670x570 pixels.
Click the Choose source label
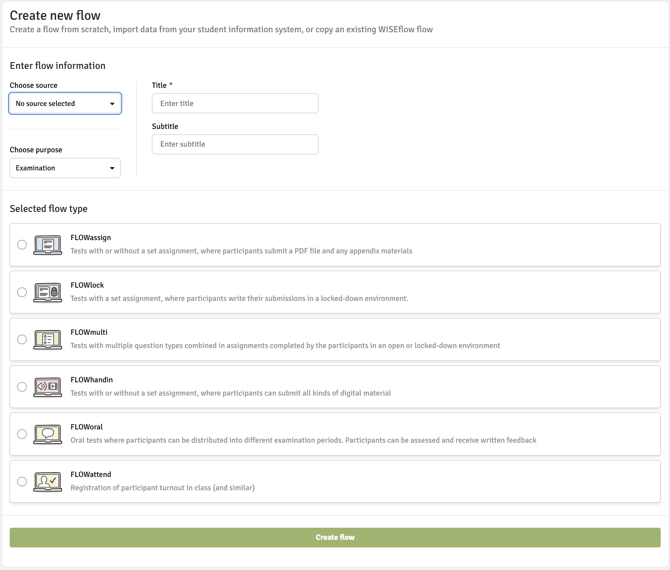(x=33, y=85)
